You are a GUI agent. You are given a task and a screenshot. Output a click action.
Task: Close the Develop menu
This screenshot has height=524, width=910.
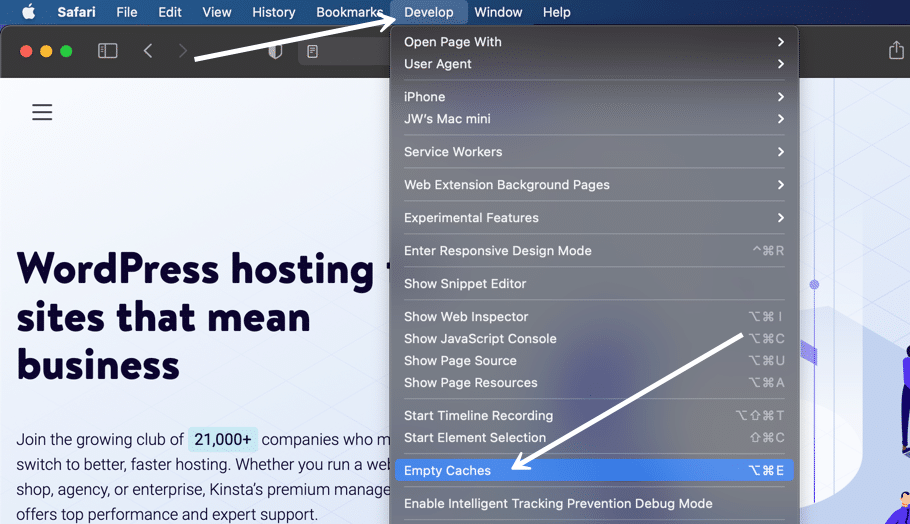click(428, 12)
